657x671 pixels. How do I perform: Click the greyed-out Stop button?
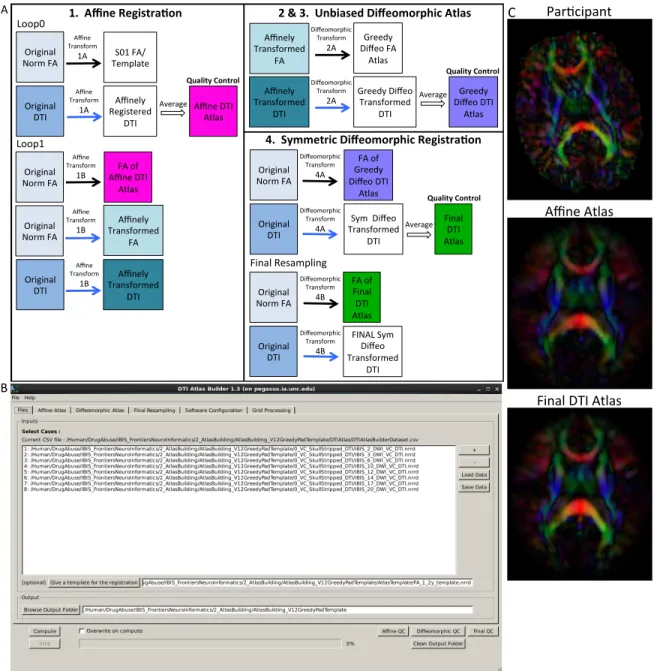45,644
